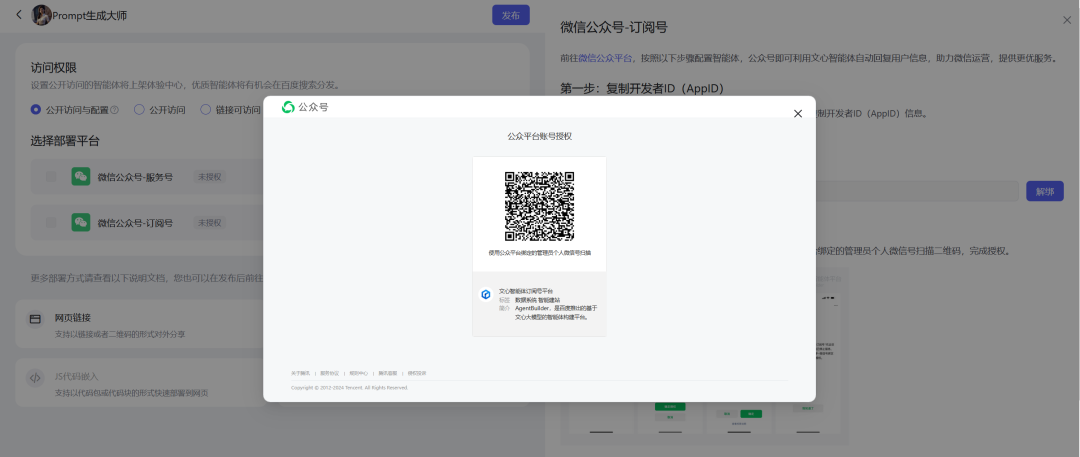Click the 选择部署平台 heading
The width and height of the screenshot is (1080, 457).
click(x=65, y=141)
